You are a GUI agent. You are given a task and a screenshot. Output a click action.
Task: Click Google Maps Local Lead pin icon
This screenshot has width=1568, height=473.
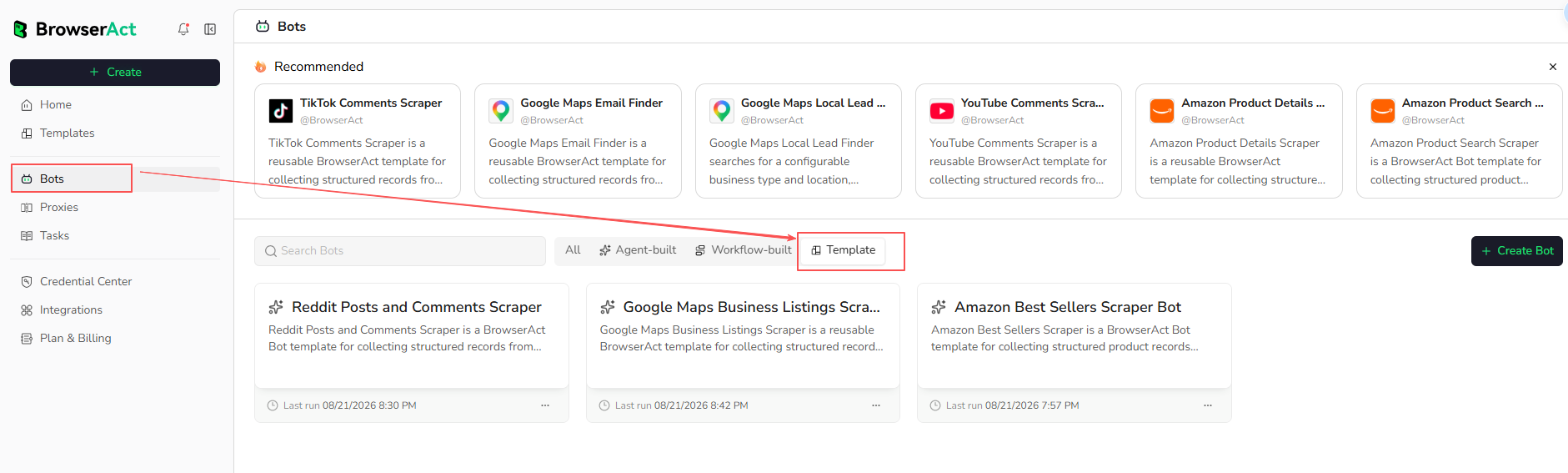point(722,111)
